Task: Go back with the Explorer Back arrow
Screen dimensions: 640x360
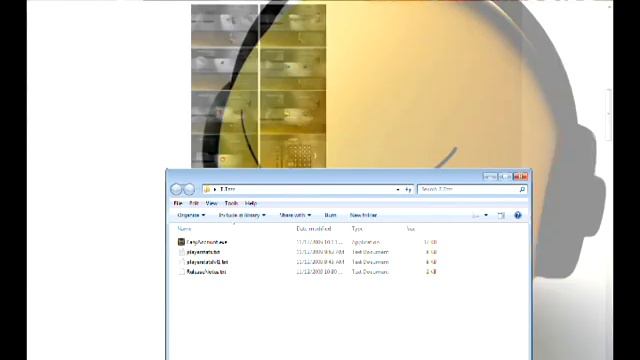Action: tap(176, 189)
